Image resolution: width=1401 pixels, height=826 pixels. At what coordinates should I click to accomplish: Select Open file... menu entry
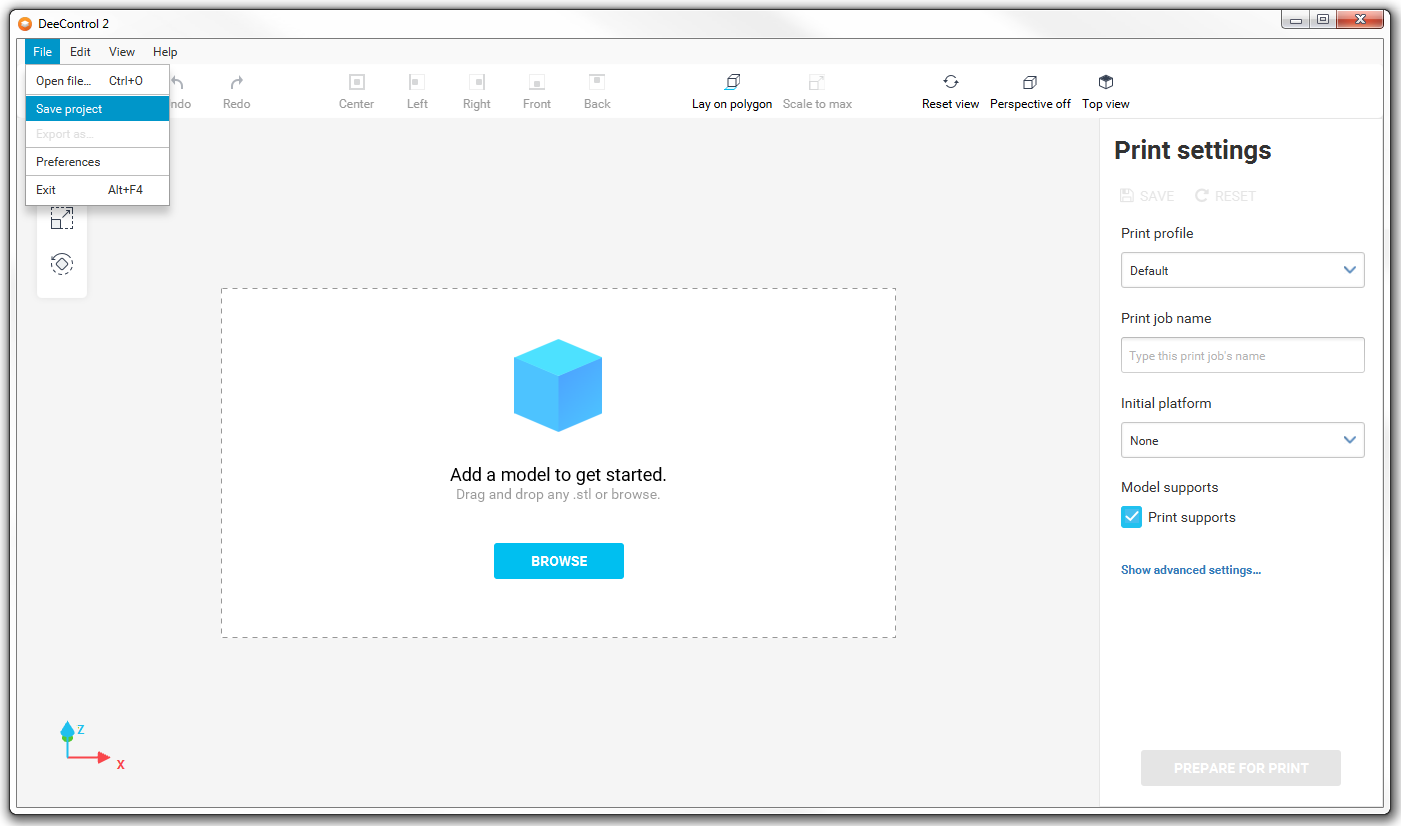[x=64, y=81]
